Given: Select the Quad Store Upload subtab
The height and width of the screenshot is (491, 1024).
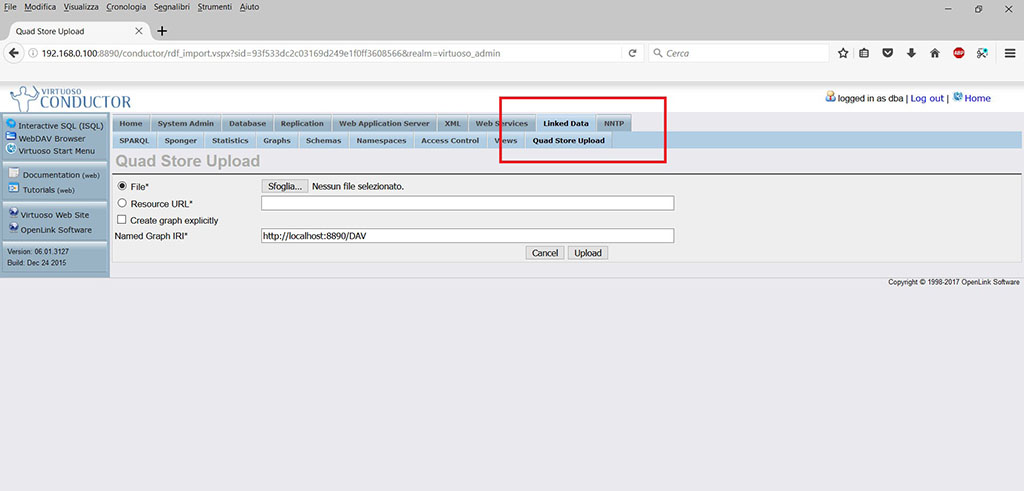Looking at the screenshot, I should tap(569, 140).
